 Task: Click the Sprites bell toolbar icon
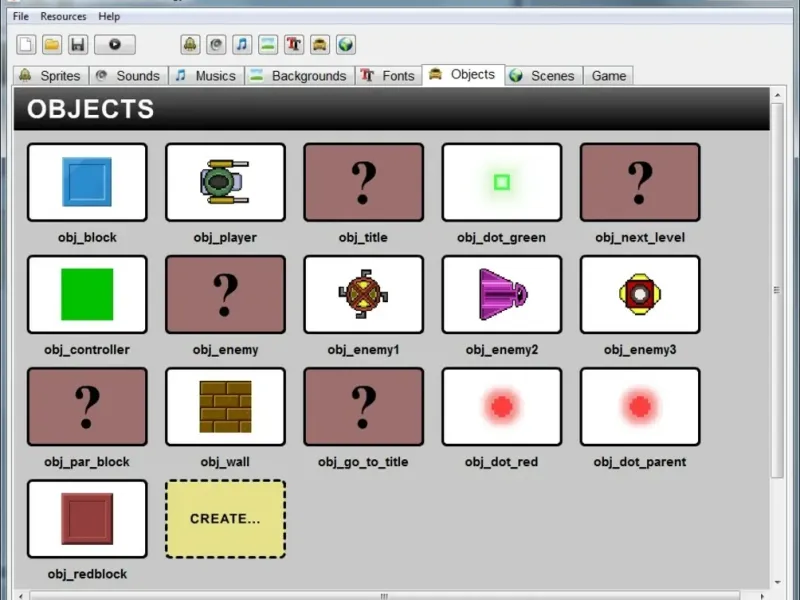click(190, 45)
